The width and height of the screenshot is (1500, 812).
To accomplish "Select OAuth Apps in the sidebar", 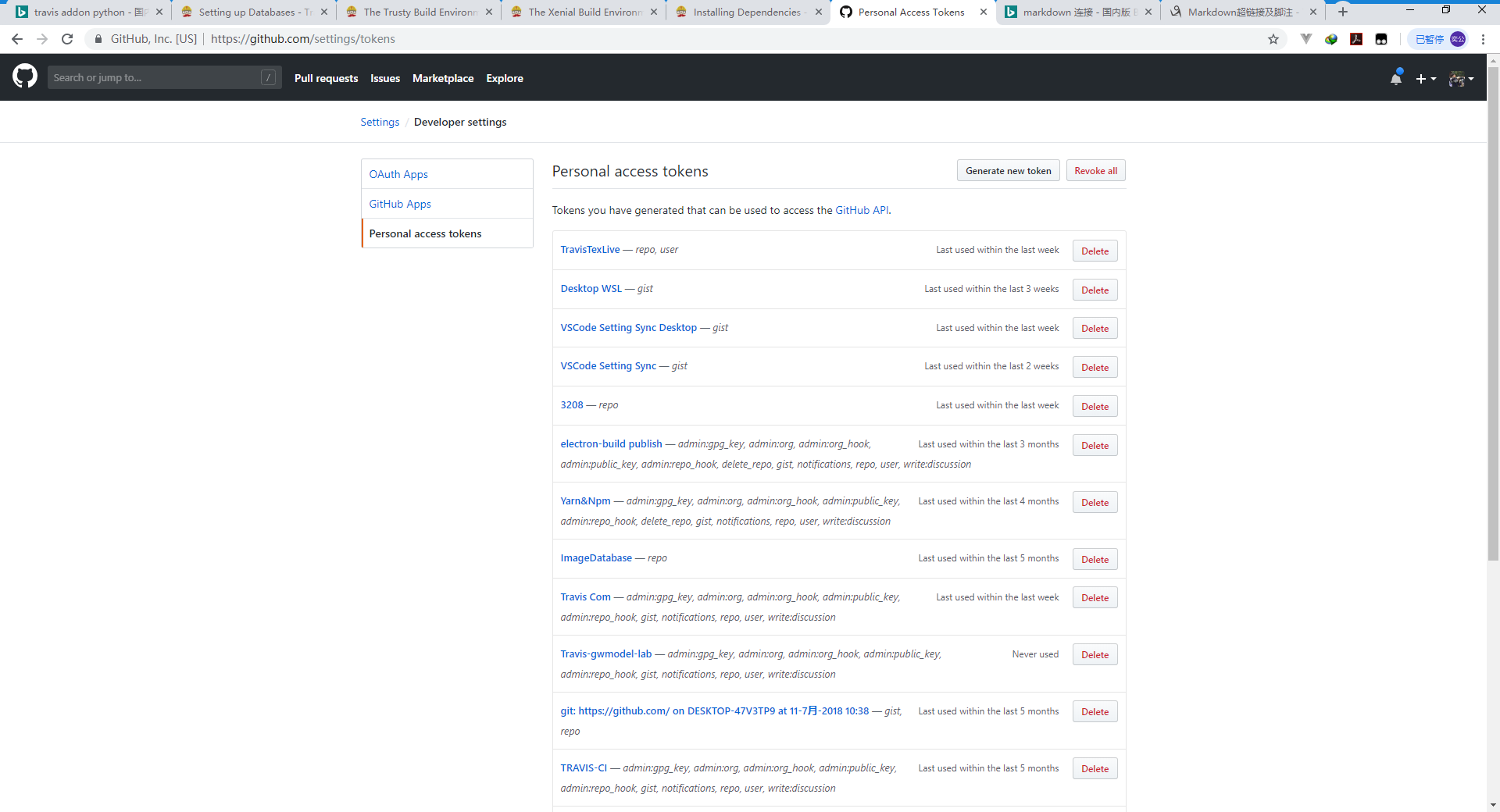I will [x=398, y=174].
